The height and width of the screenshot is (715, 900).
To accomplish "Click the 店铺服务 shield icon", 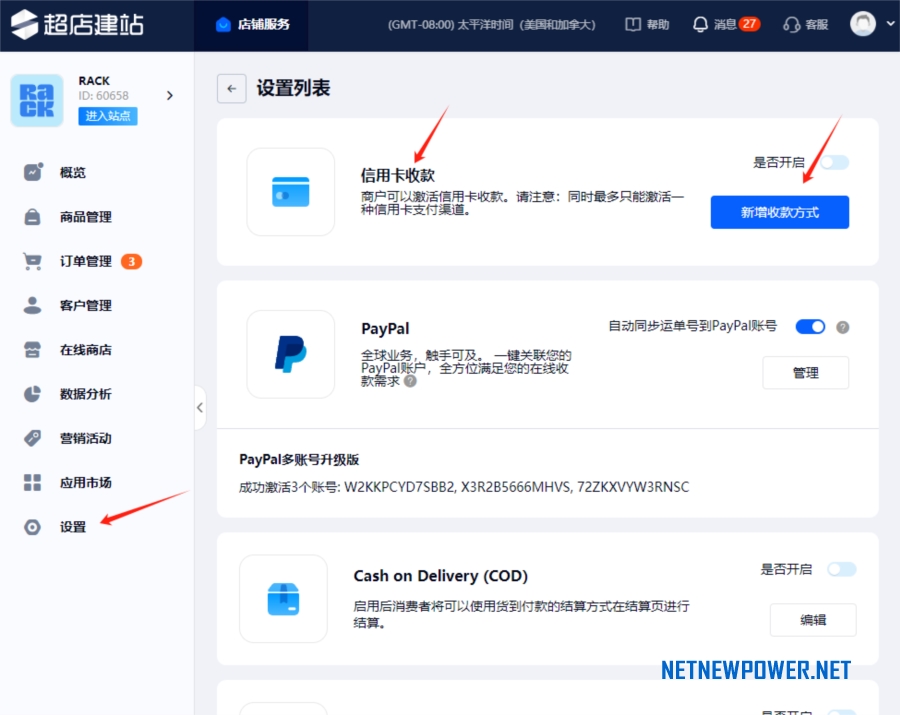I will point(223,25).
